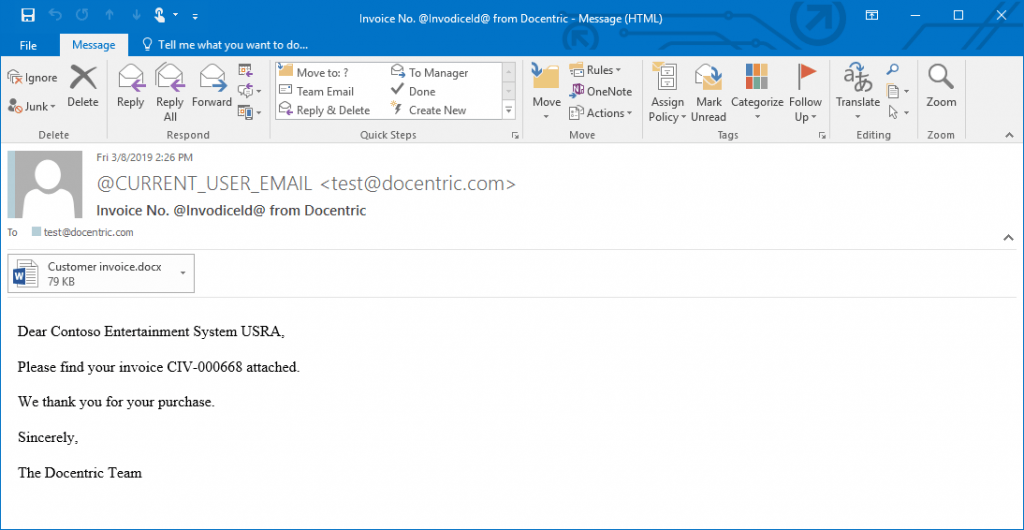The image size is (1024, 530).
Task: Send message to OneNote
Action: tap(601, 91)
